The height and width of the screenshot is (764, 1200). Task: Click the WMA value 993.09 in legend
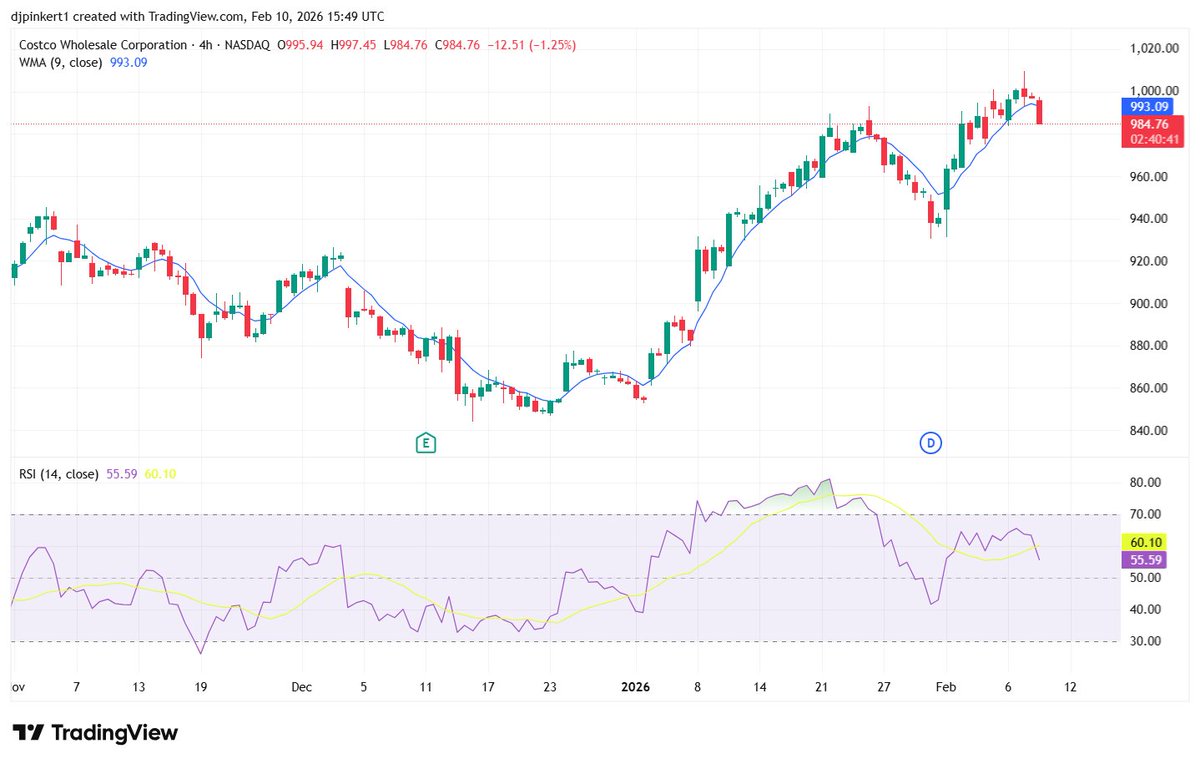(128, 62)
